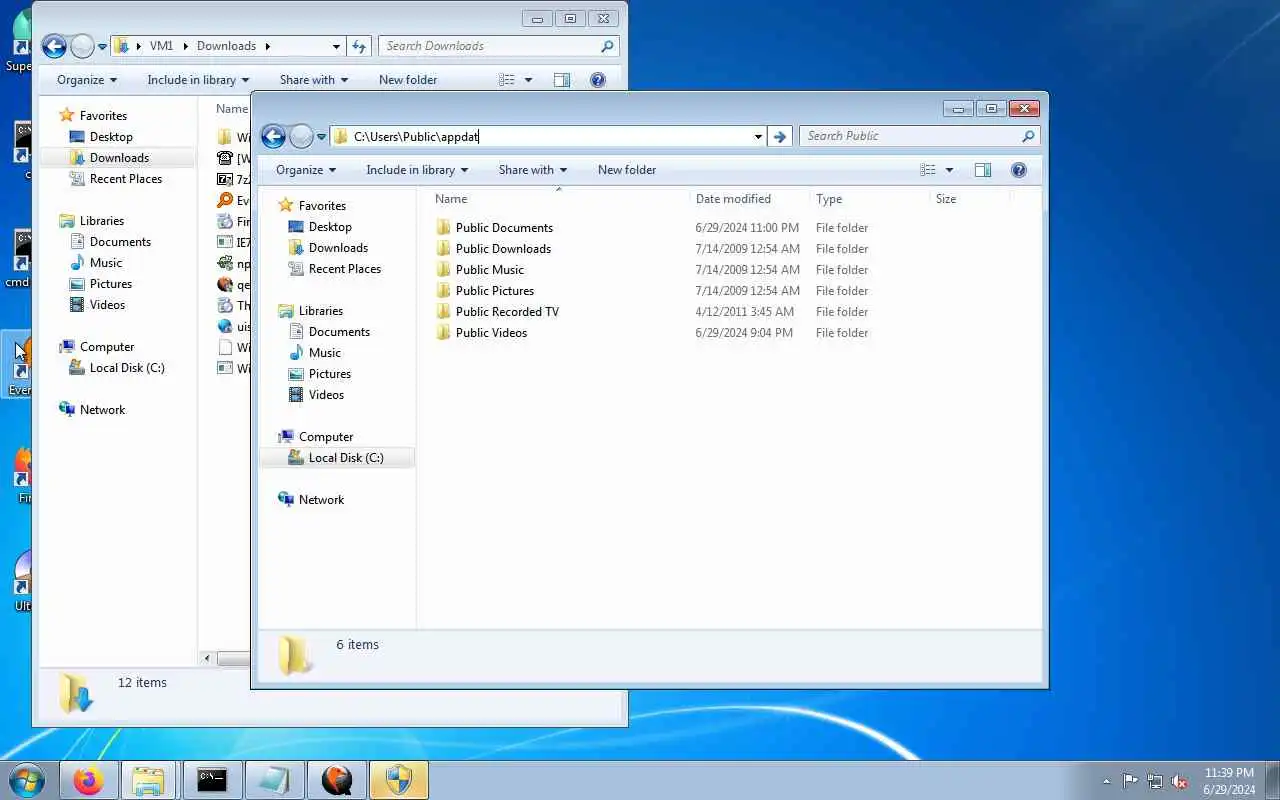Show hidden tray icons arrow
Image resolution: width=1280 pixels, height=800 pixels.
point(1106,781)
